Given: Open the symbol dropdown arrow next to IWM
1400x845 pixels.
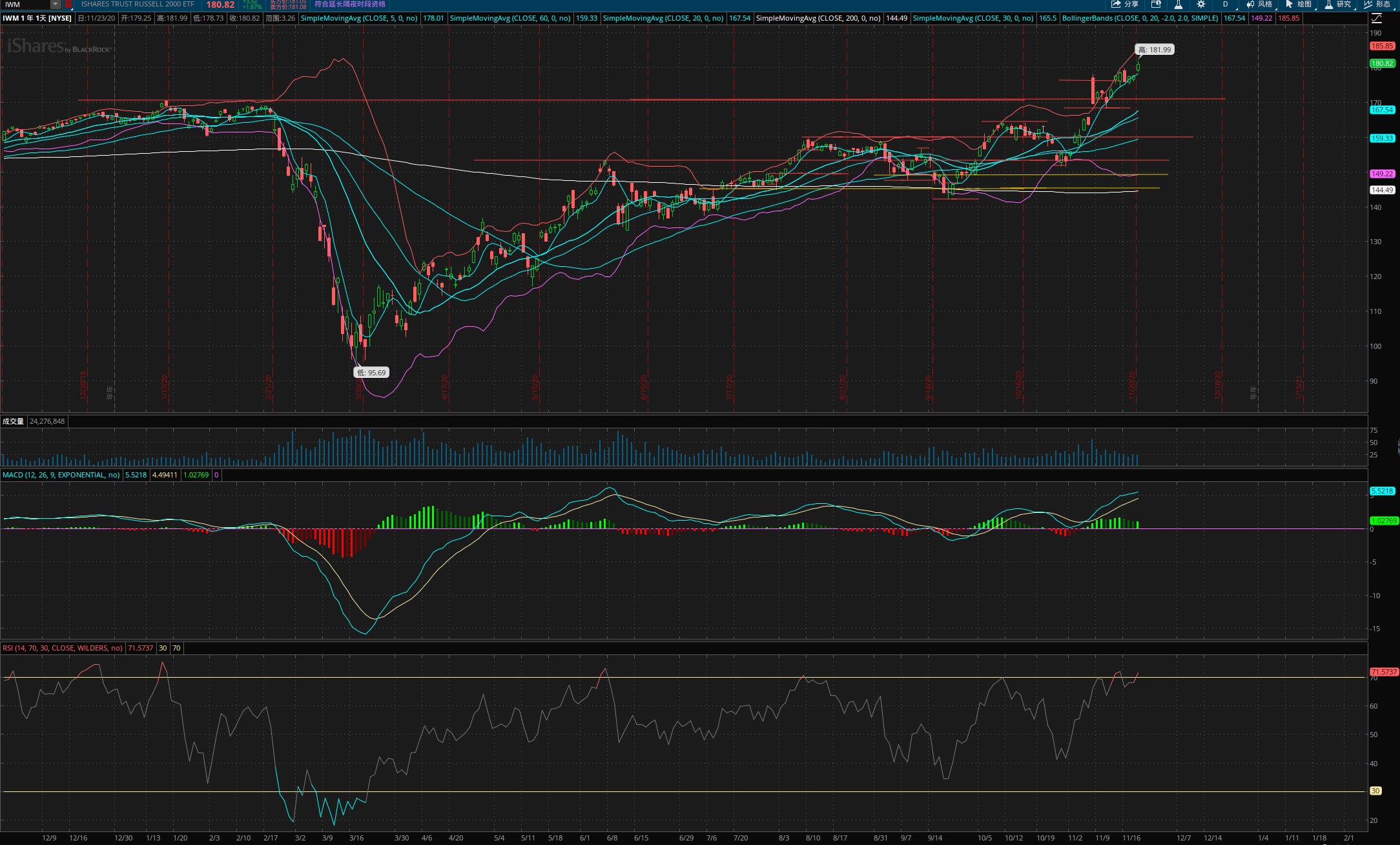Looking at the screenshot, I should tap(56, 5).
